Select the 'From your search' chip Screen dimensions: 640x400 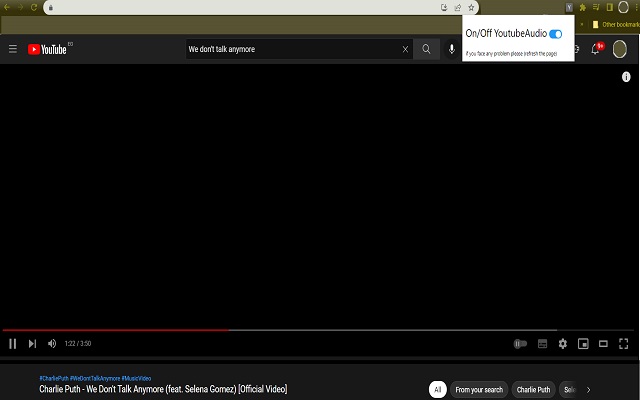(x=479, y=389)
